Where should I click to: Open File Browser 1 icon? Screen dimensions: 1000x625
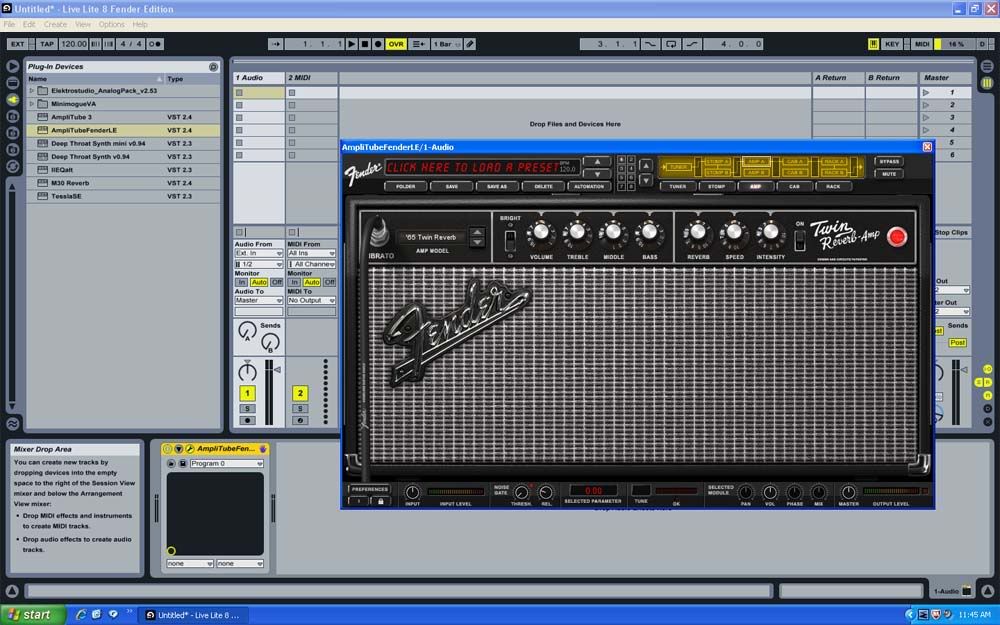(13, 116)
